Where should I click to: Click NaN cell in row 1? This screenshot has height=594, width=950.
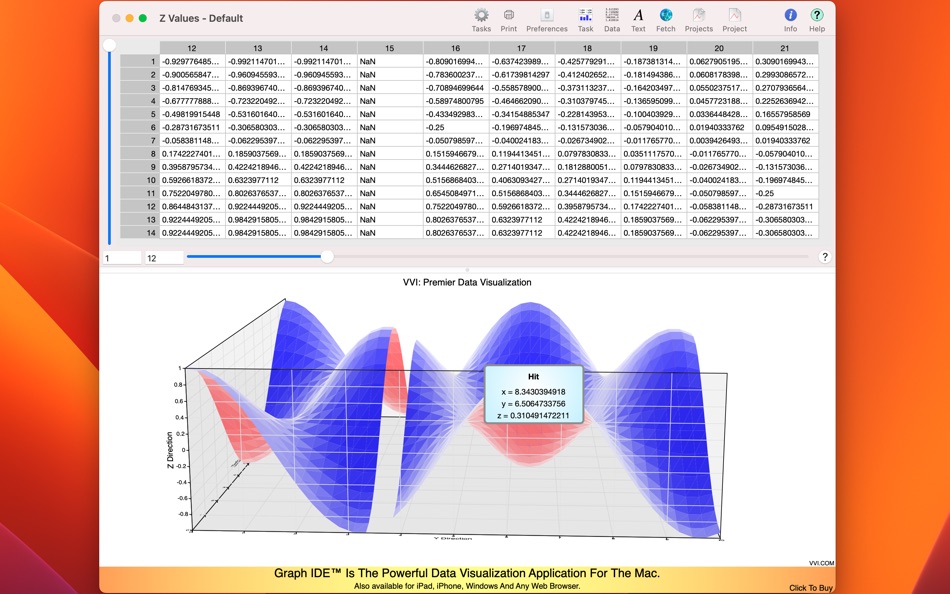(390, 61)
